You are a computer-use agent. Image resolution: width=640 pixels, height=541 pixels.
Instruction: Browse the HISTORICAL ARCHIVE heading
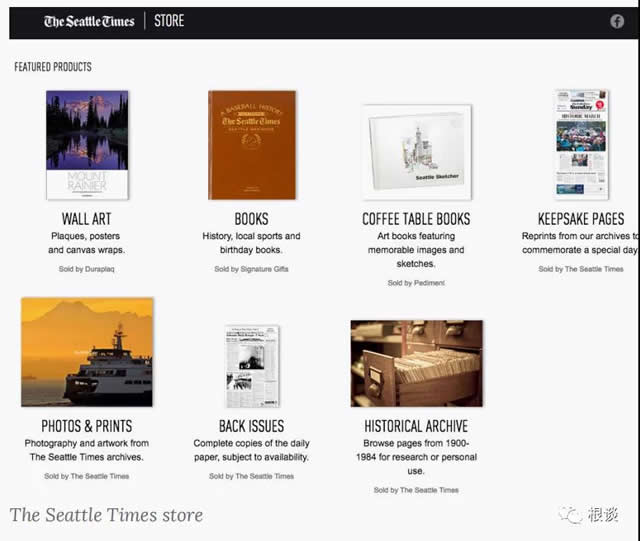[416, 426]
